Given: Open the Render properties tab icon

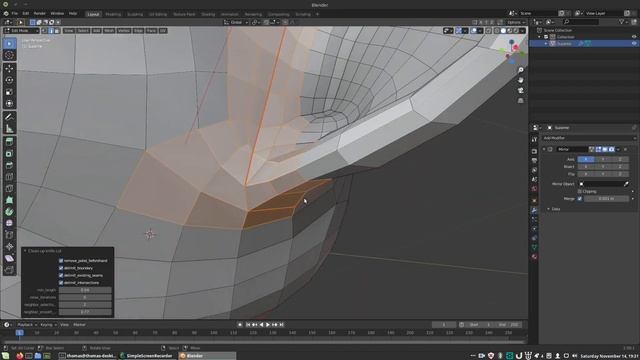Looking at the screenshot, I should (x=534, y=151).
